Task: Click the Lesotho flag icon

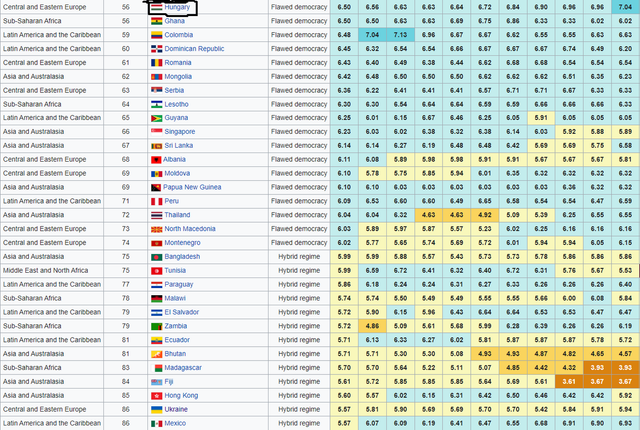Action: (157, 104)
